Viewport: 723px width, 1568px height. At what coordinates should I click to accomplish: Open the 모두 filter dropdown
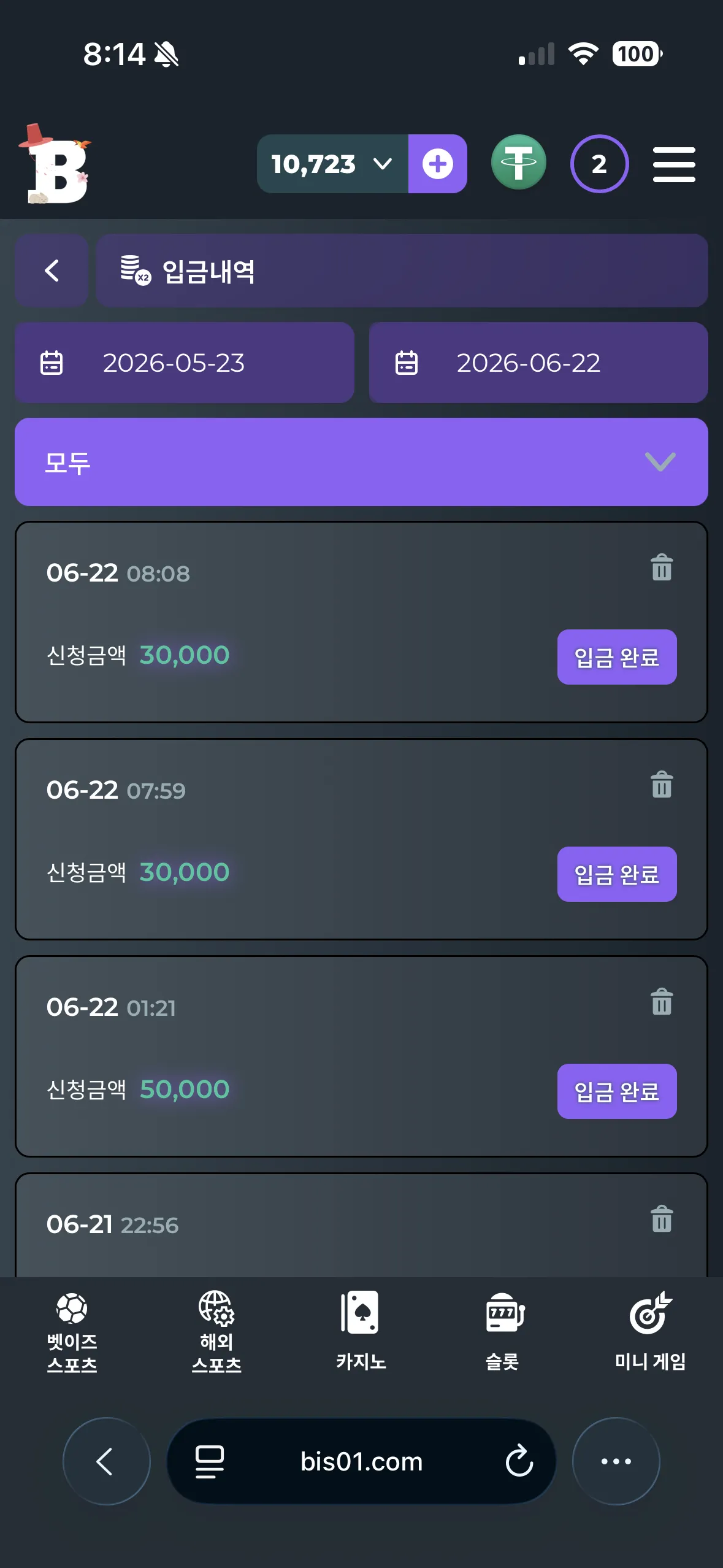[361, 462]
